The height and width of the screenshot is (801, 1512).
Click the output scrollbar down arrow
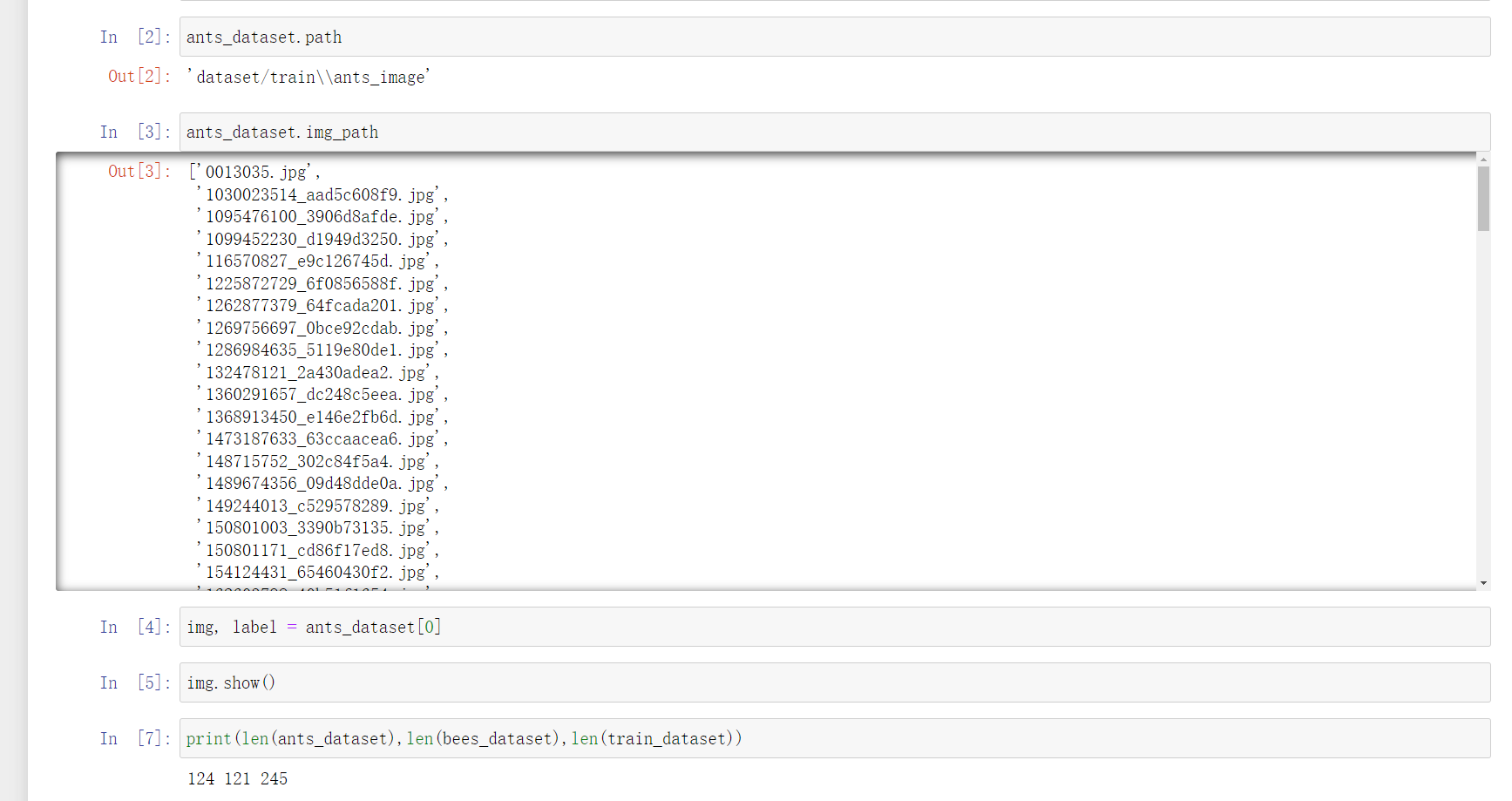(x=1483, y=583)
